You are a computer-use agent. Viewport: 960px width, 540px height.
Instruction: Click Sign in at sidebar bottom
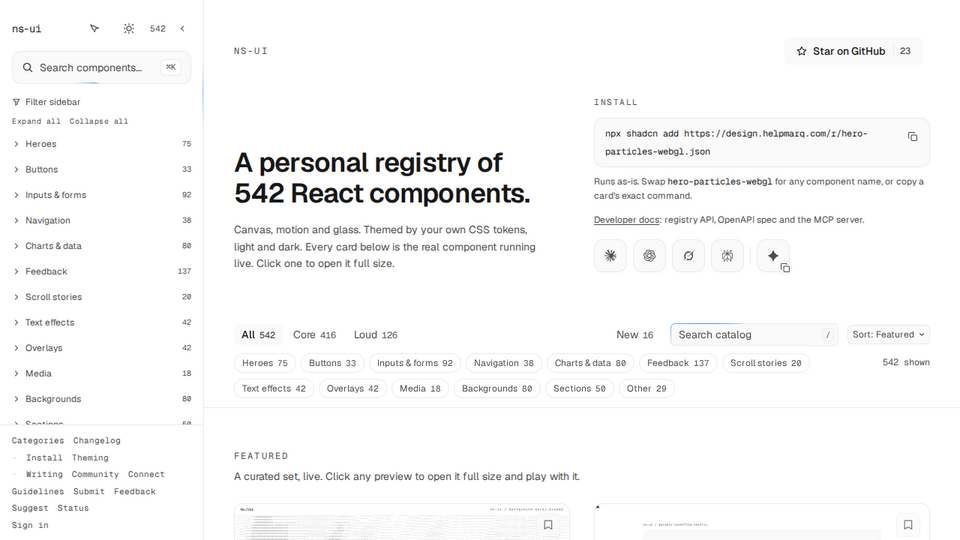[30, 525]
